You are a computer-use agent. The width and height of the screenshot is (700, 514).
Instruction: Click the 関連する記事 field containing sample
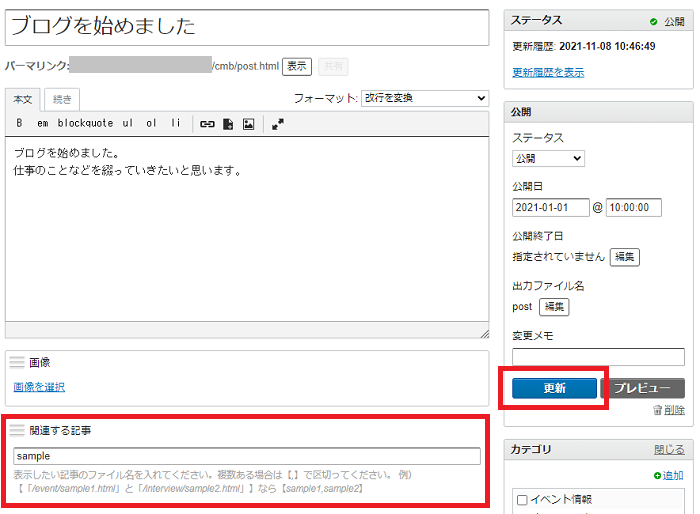click(247, 456)
